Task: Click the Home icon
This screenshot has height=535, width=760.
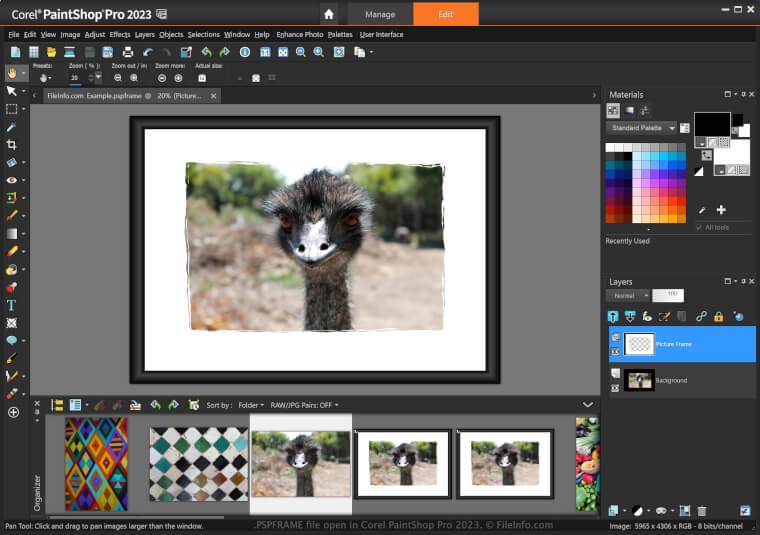Action: pyautogui.click(x=329, y=14)
